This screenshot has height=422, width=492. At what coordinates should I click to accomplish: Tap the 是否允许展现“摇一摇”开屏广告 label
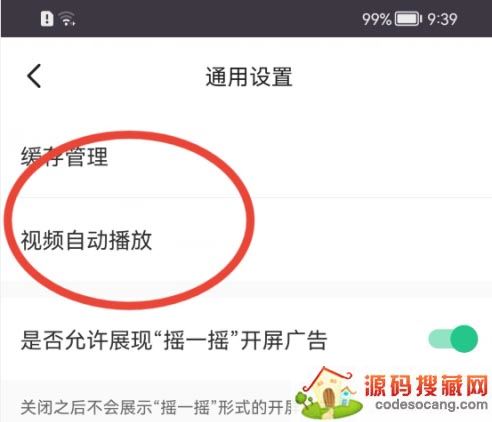coord(174,340)
